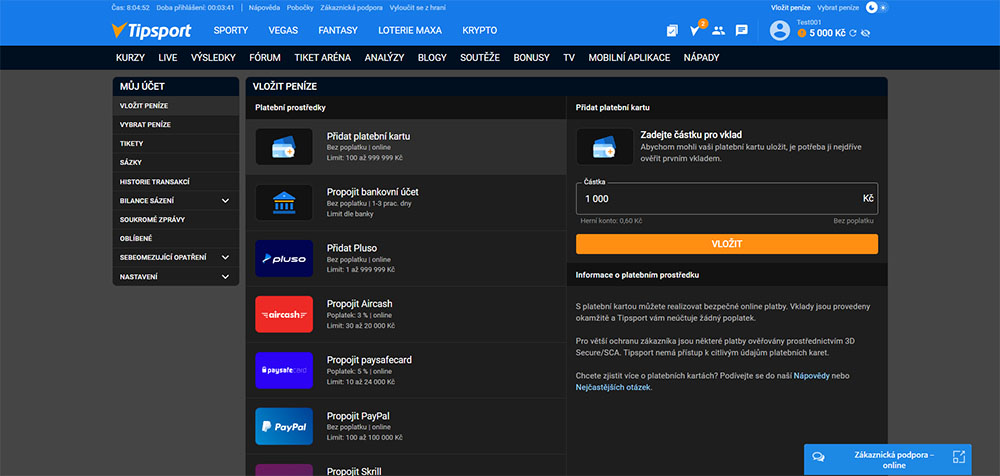This screenshot has width=1000, height=476.
Task: Open notifications checkmark icon with badge 2
Action: click(696, 30)
